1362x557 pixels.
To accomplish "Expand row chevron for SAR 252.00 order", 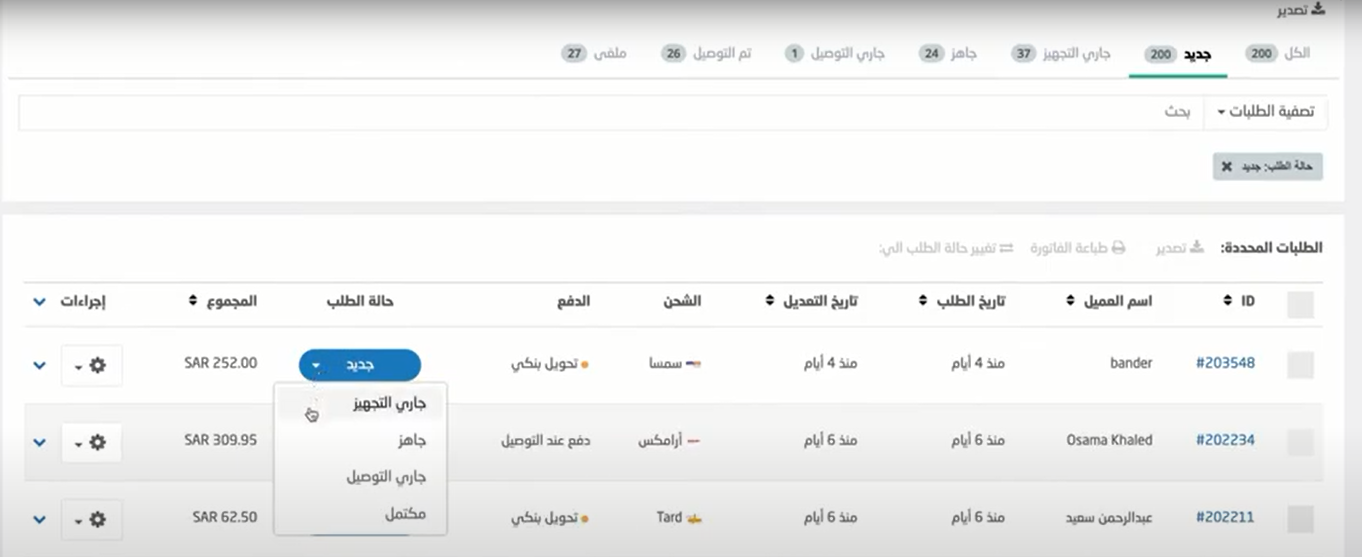I will tap(39, 366).
